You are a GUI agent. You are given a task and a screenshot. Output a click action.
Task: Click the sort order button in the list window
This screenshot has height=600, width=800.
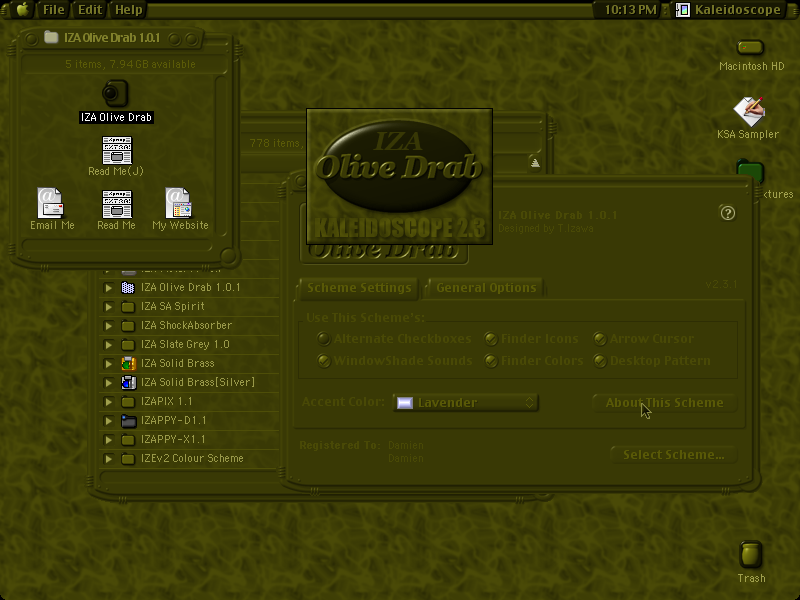[x=535, y=163]
